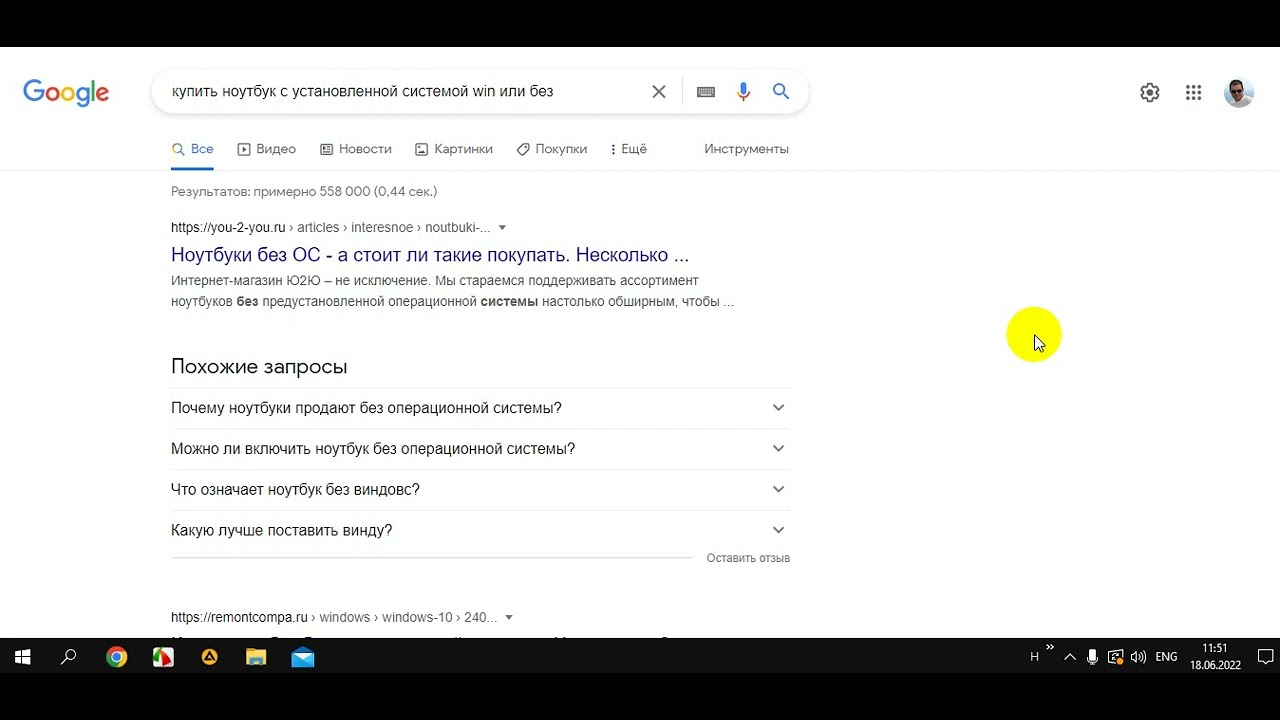
Task: Open the on-screen keyboard input tool
Action: 706,92
